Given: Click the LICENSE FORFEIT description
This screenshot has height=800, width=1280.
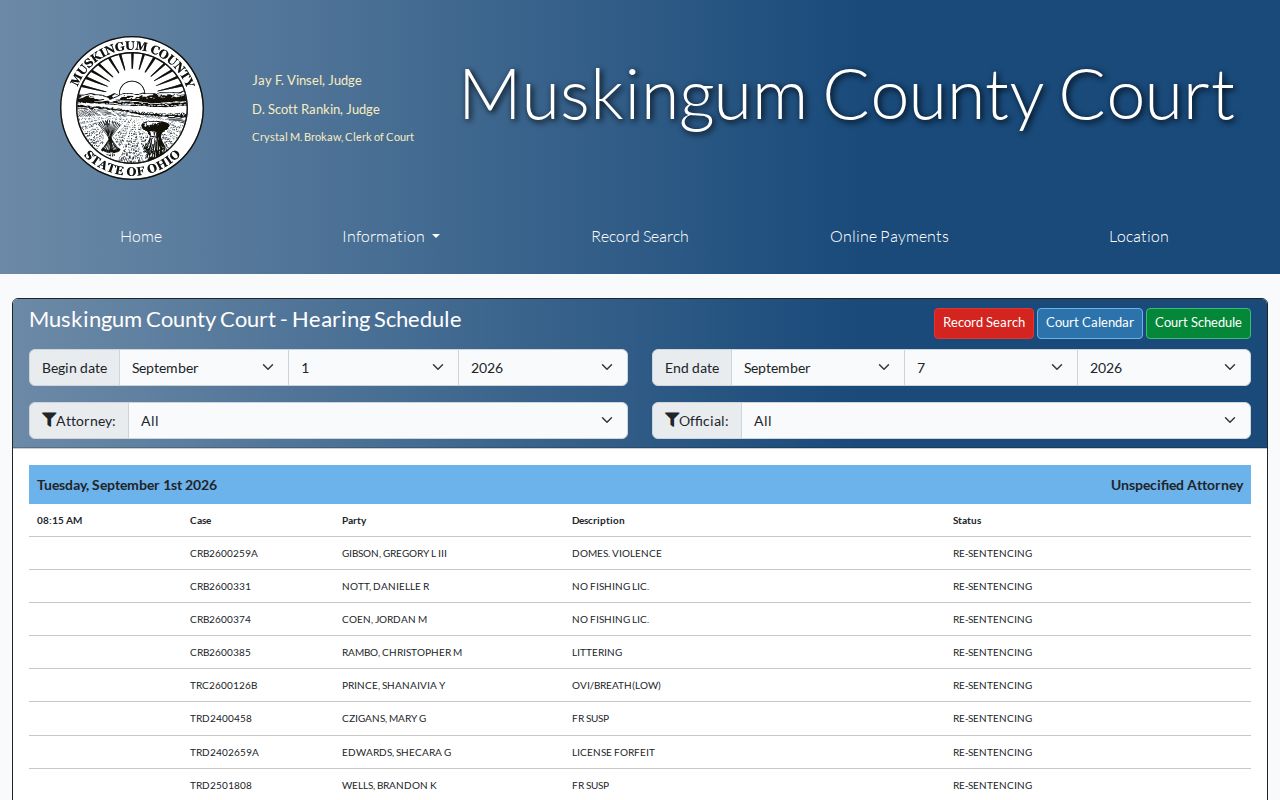Looking at the screenshot, I should (x=613, y=752).
